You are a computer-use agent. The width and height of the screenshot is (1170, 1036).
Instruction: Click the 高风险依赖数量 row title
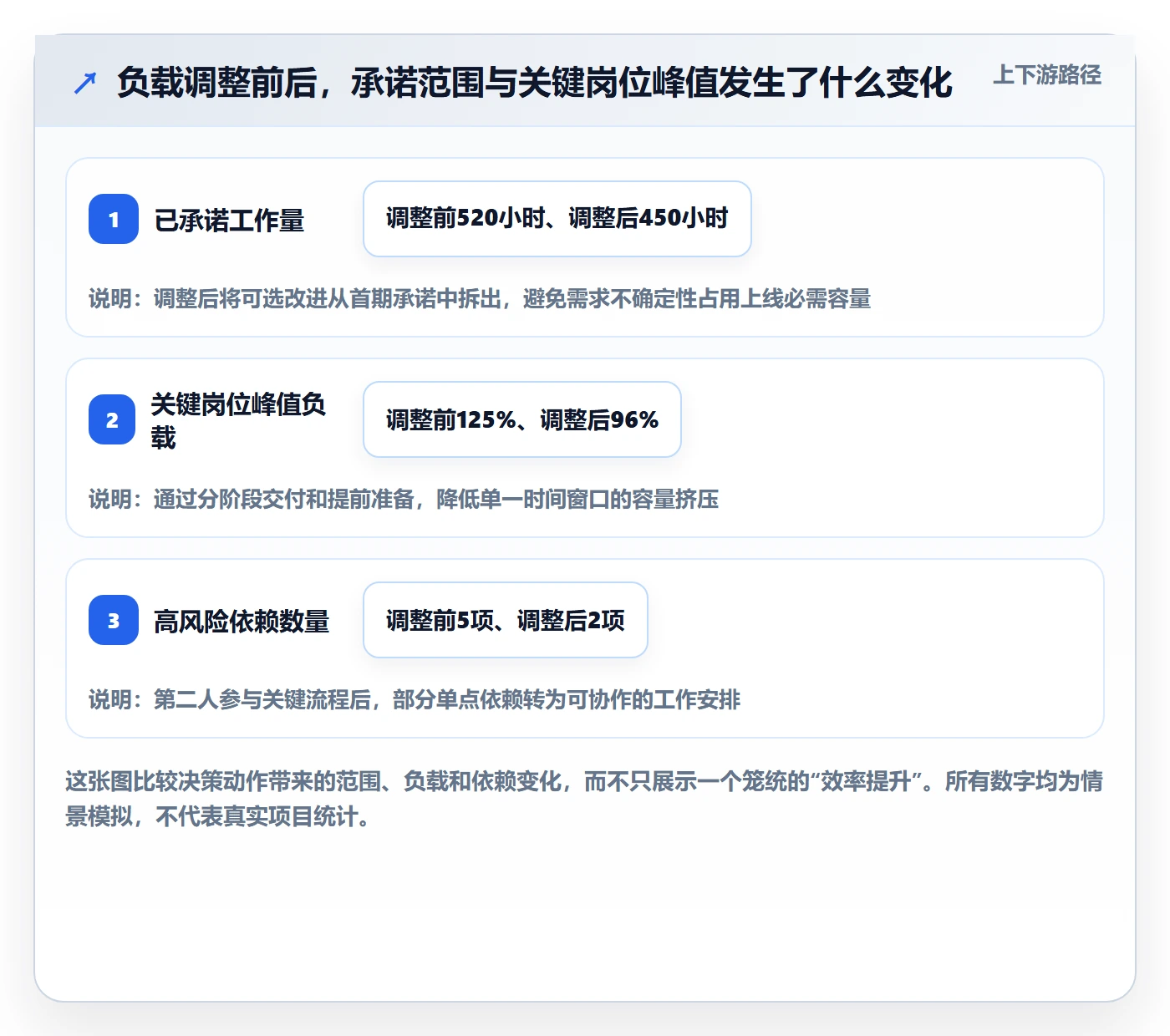[242, 622]
